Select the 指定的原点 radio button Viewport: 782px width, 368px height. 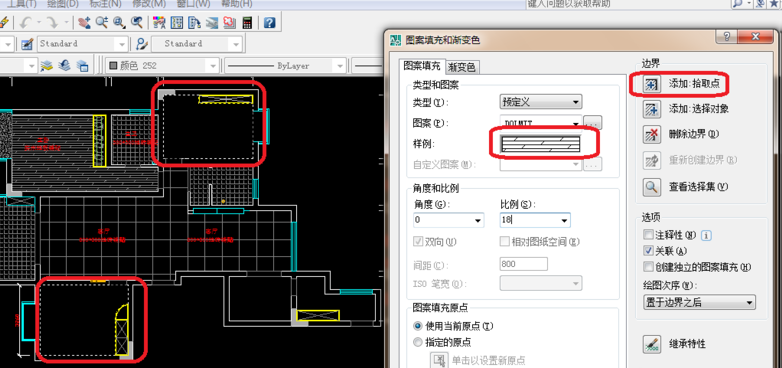[x=418, y=342]
